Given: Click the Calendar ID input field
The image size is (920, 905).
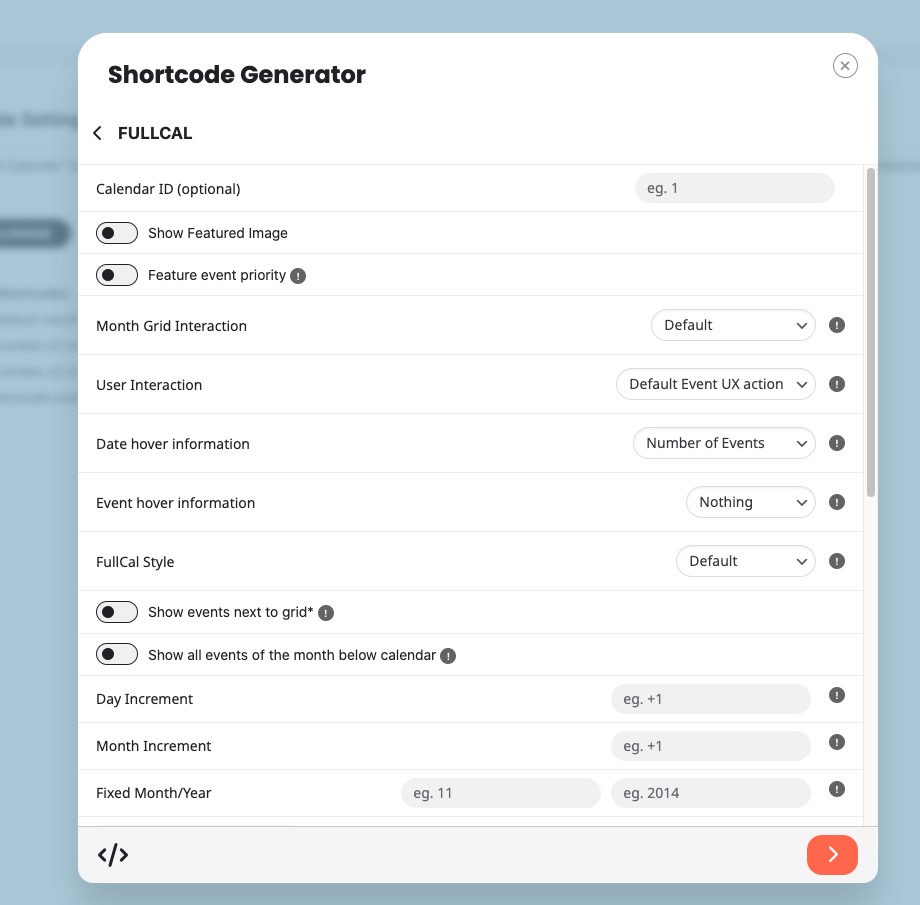Looking at the screenshot, I should pyautogui.click(x=734, y=188).
